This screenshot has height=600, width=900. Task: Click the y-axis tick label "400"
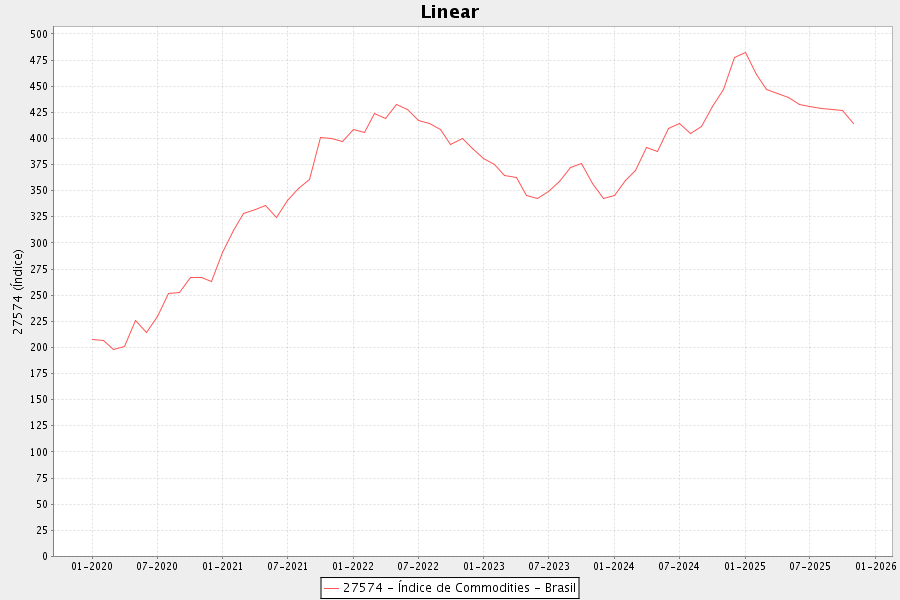[x=38, y=138]
